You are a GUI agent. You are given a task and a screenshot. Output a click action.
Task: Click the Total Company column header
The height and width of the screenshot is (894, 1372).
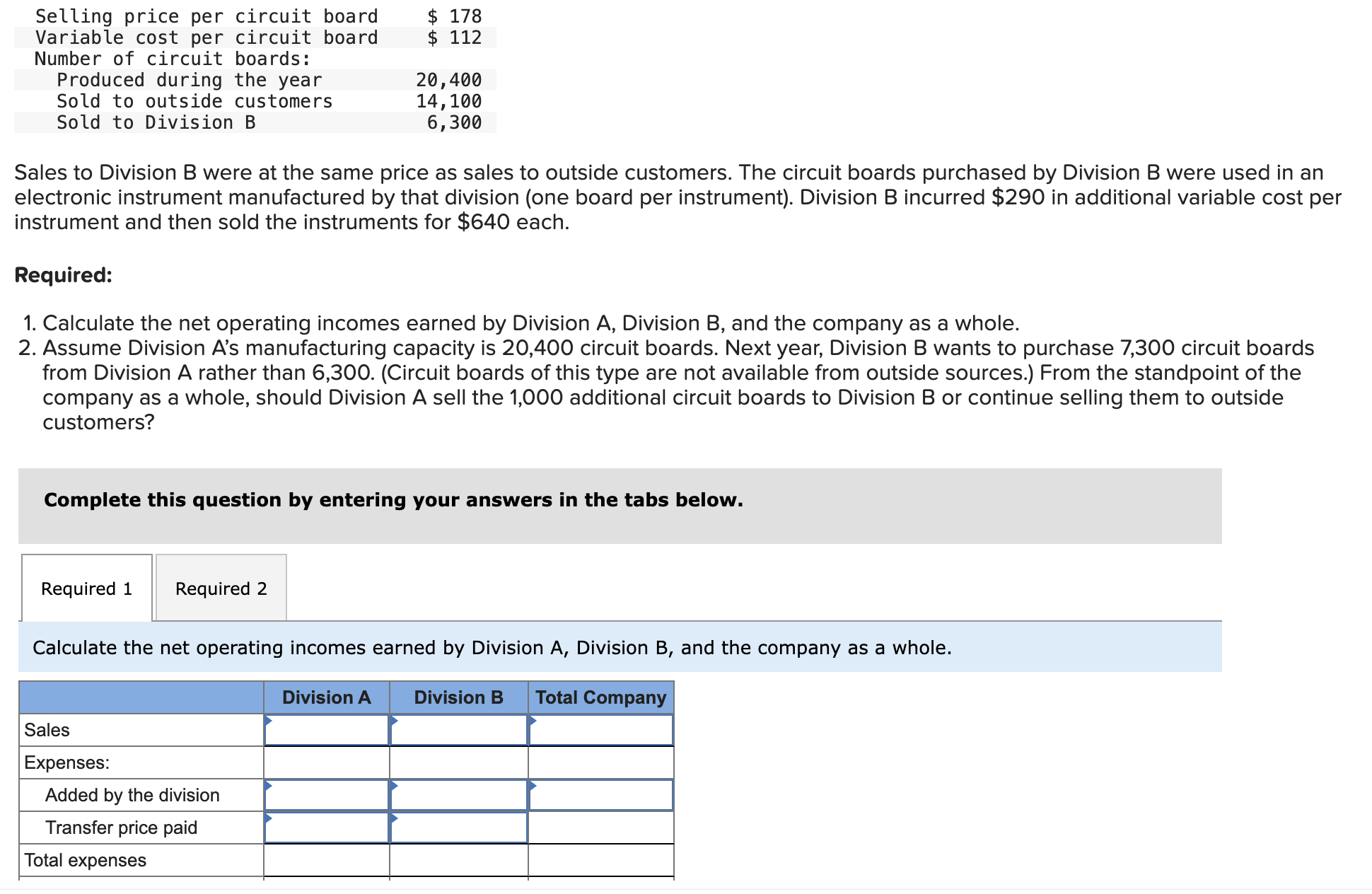point(600,697)
